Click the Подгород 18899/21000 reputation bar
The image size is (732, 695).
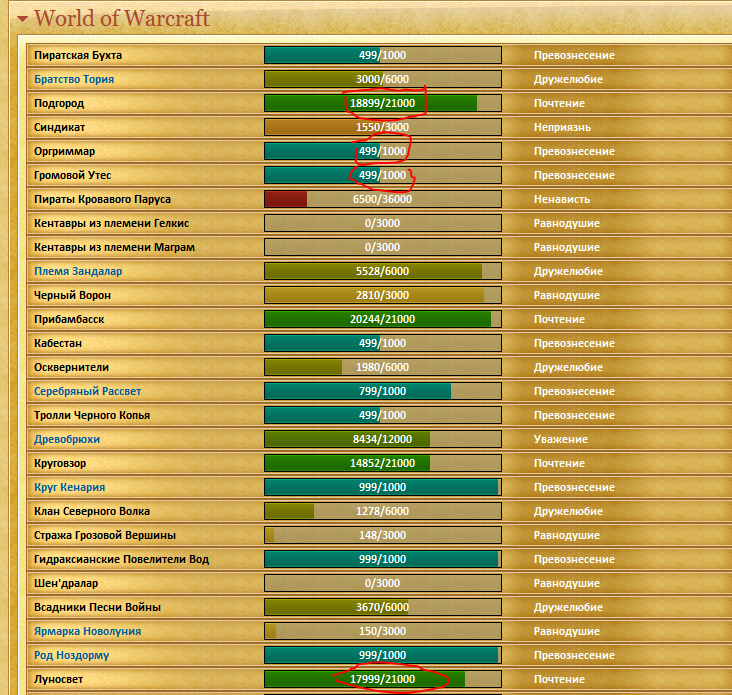tap(382, 103)
